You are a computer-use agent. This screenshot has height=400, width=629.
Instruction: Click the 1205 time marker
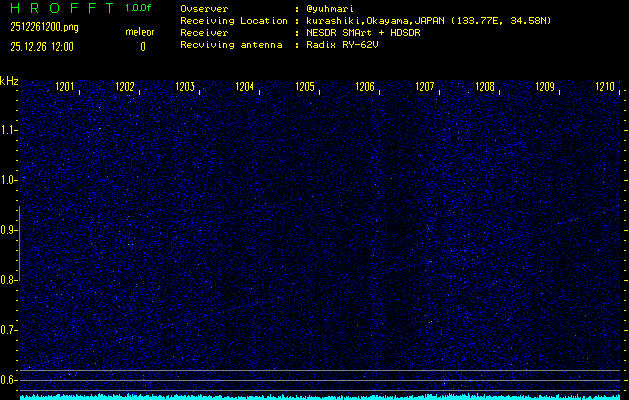(x=305, y=87)
